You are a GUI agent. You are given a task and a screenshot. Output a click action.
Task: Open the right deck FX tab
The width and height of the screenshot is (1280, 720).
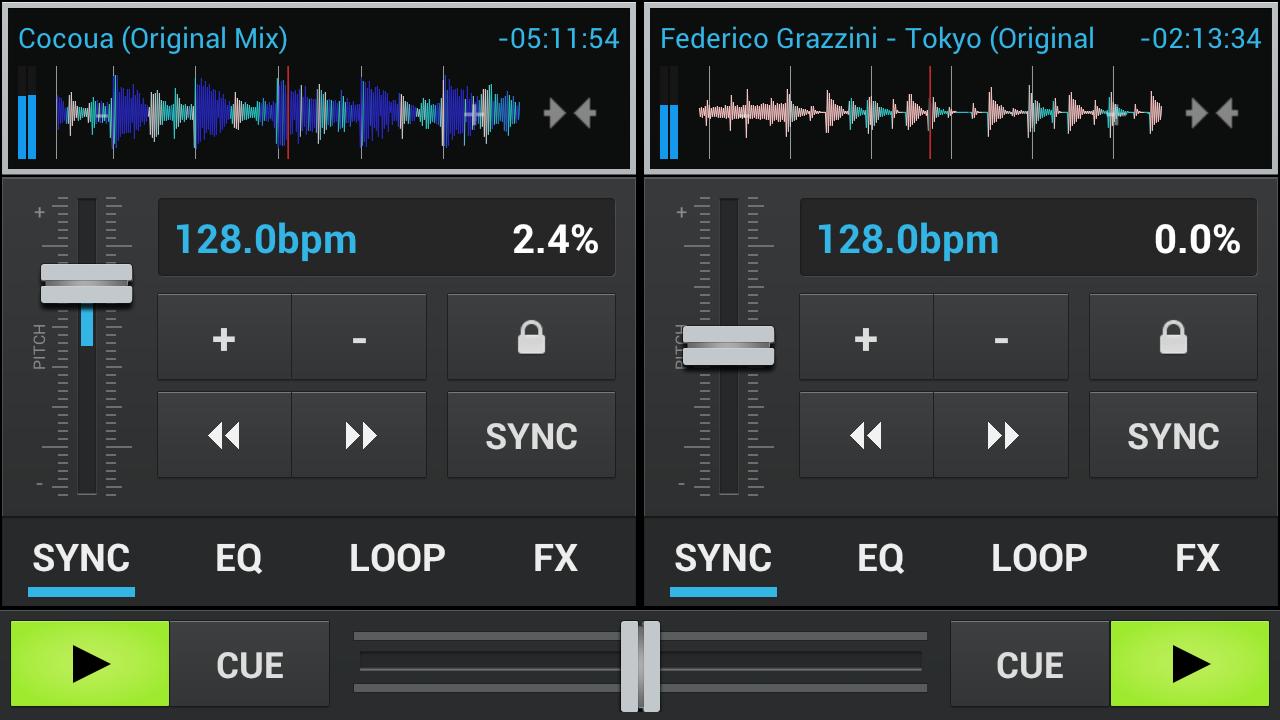pyautogui.click(x=1197, y=558)
